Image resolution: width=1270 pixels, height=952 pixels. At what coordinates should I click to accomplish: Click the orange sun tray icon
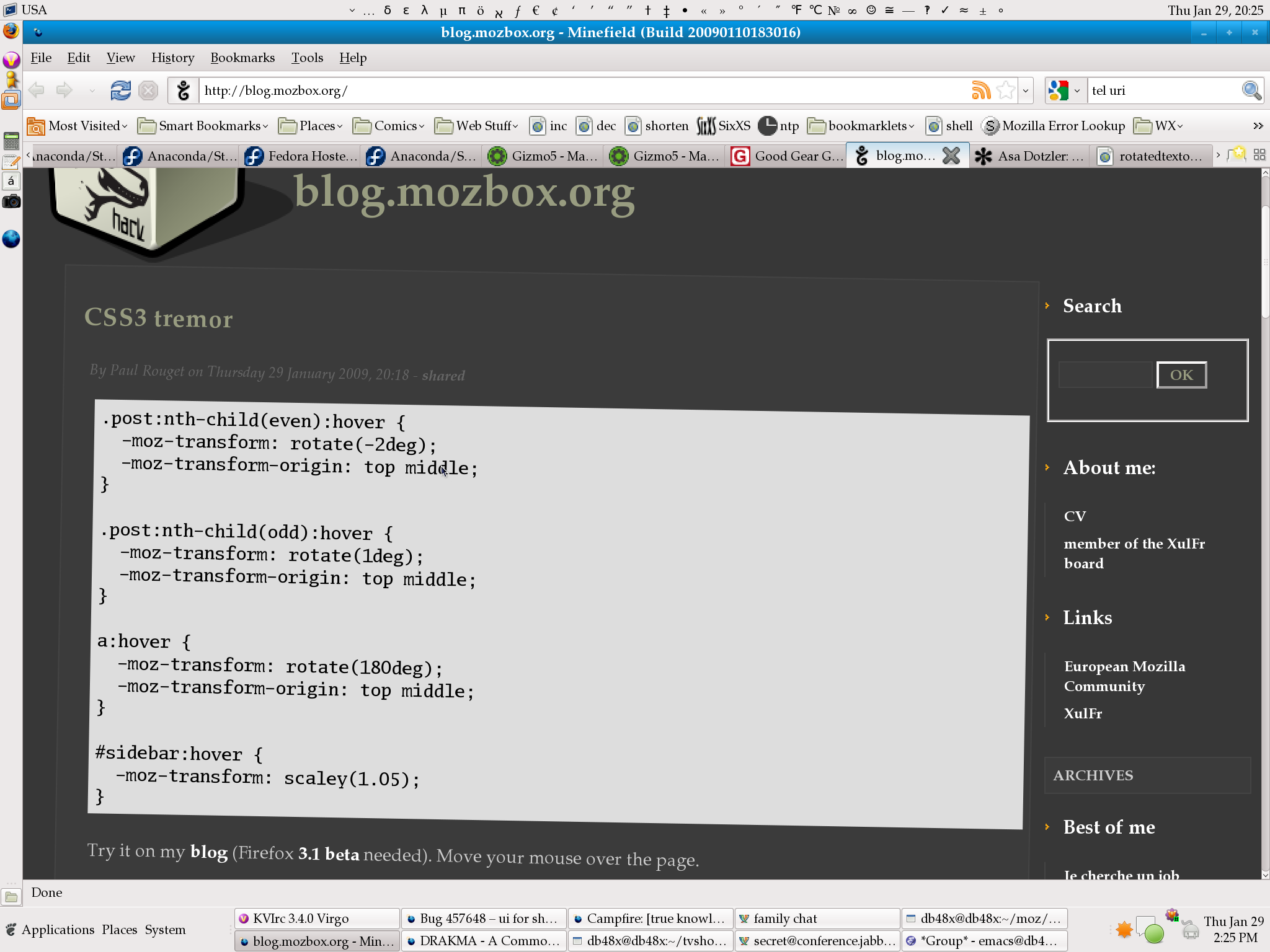pos(1124,930)
